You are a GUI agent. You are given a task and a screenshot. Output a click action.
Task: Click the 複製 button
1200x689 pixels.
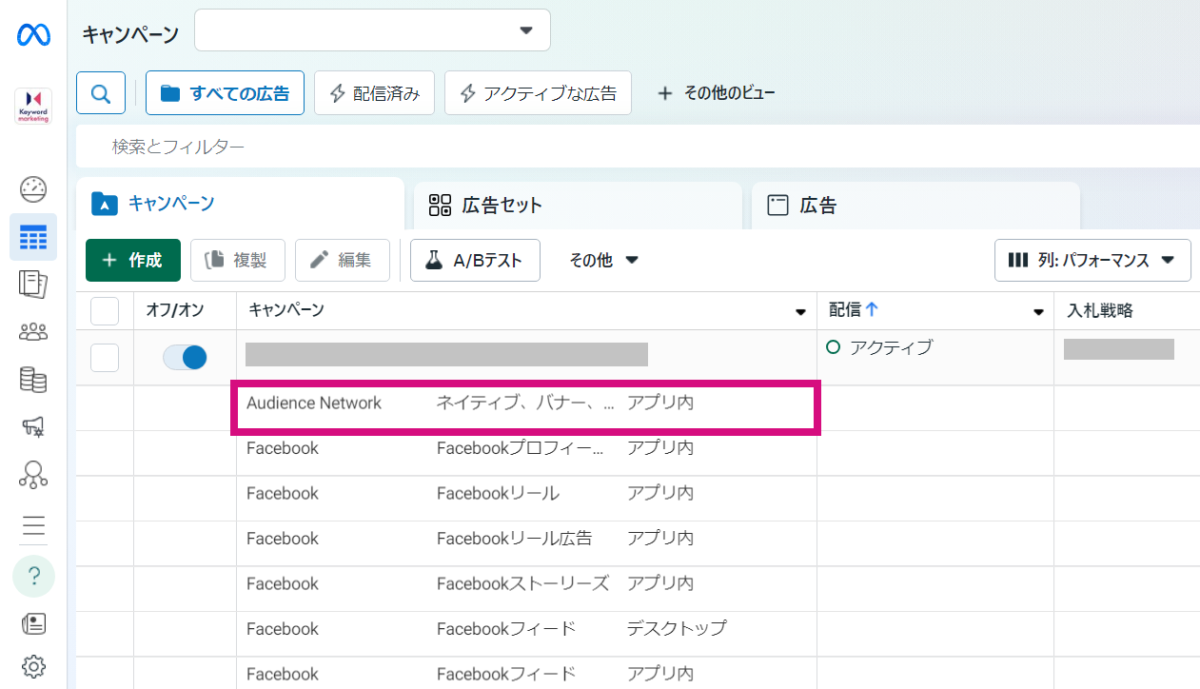238,260
